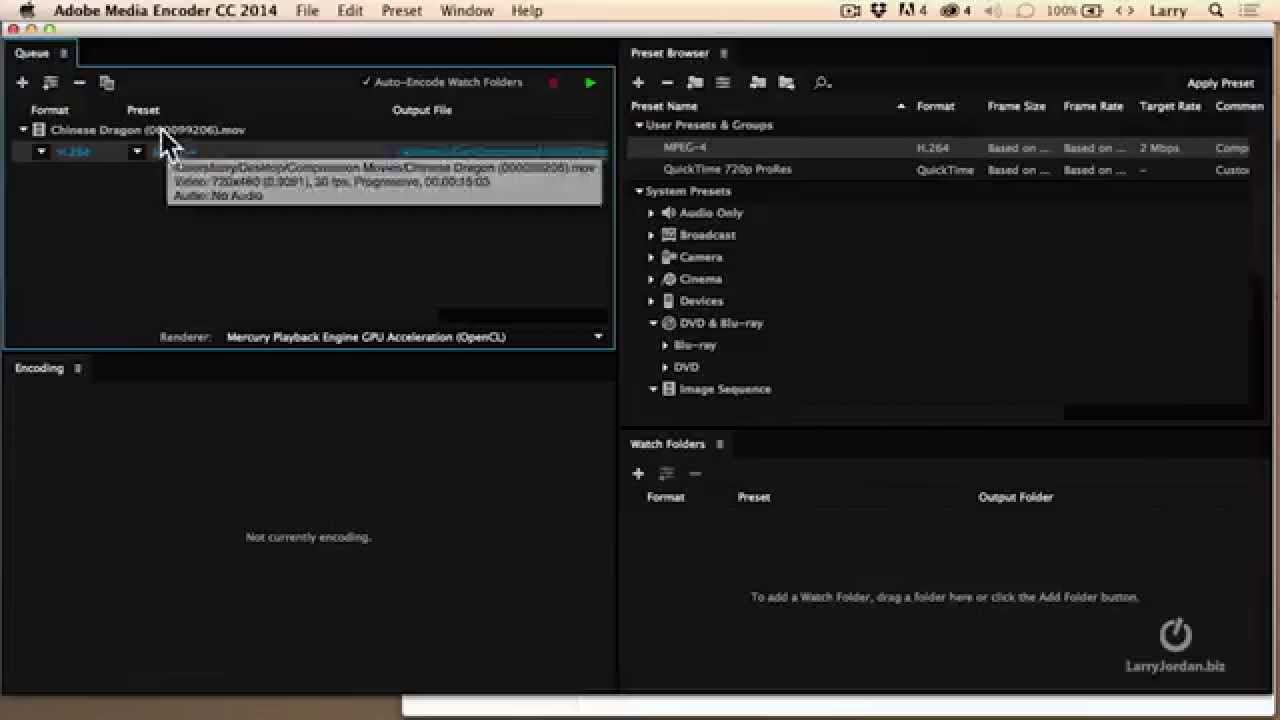Click the Broadcast group icon
The height and width of the screenshot is (720, 1280).
(x=668, y=235)
